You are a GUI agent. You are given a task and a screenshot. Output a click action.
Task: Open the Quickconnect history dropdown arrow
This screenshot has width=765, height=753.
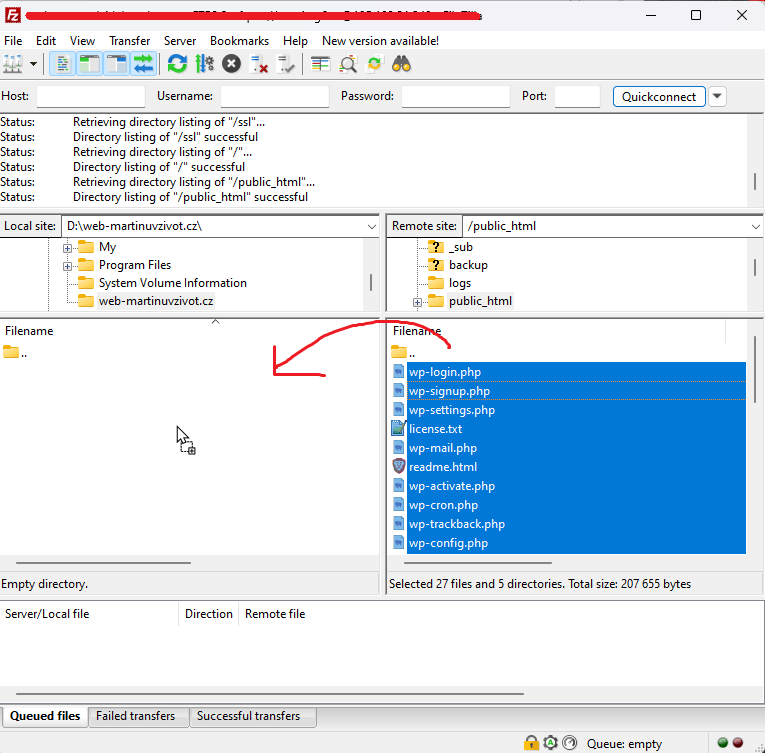pos(717,96)
